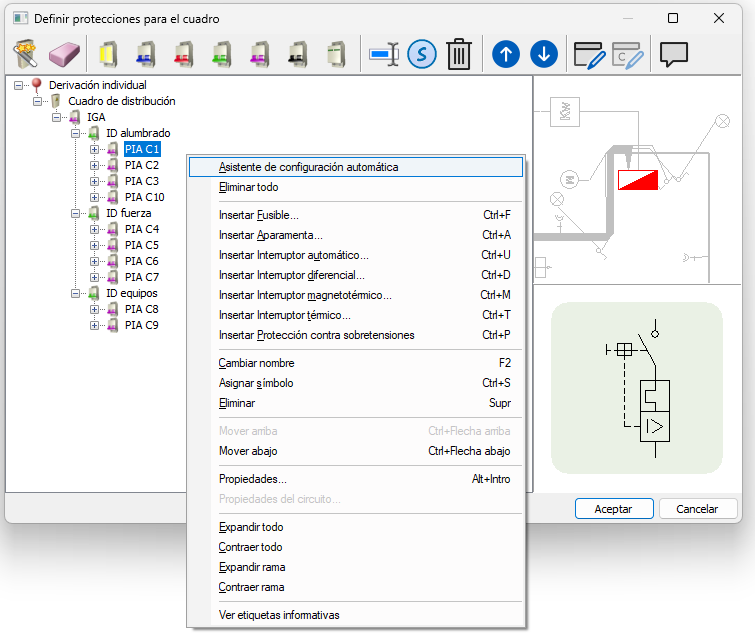
Task: Click the blue down arrow icon
Action: [543, 53]
